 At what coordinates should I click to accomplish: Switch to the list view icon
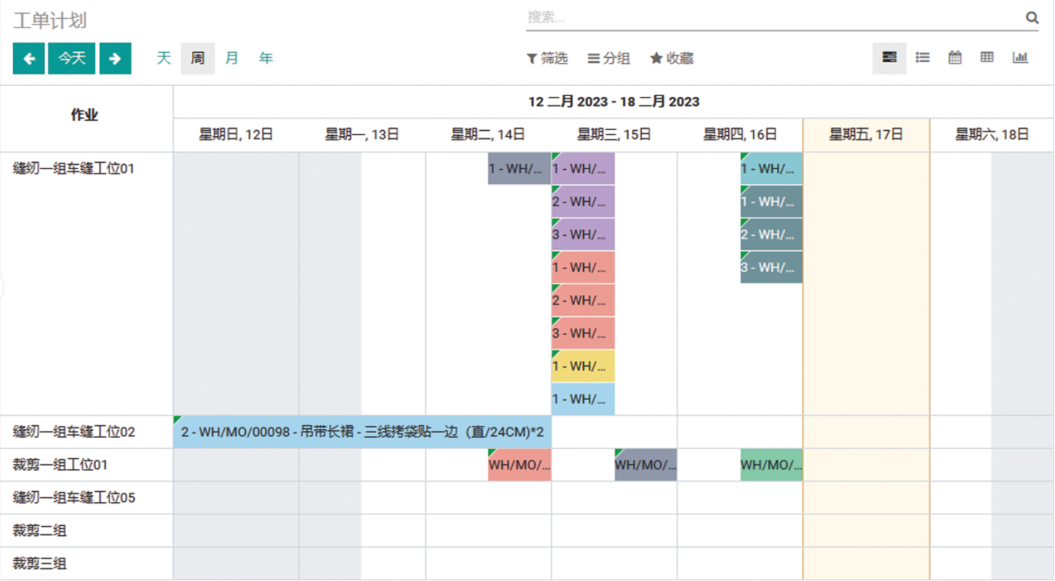pyautogui.click(x=923, y=58)
